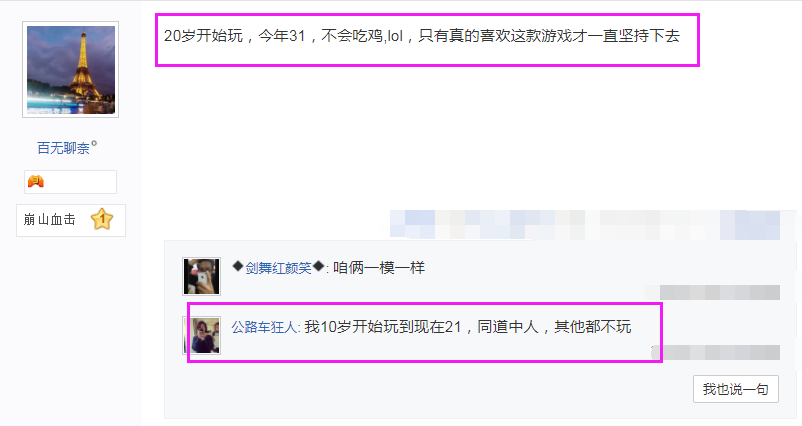
Task: Open 剑舞红颜笑's commenter avatar
Action: (202, 276)
